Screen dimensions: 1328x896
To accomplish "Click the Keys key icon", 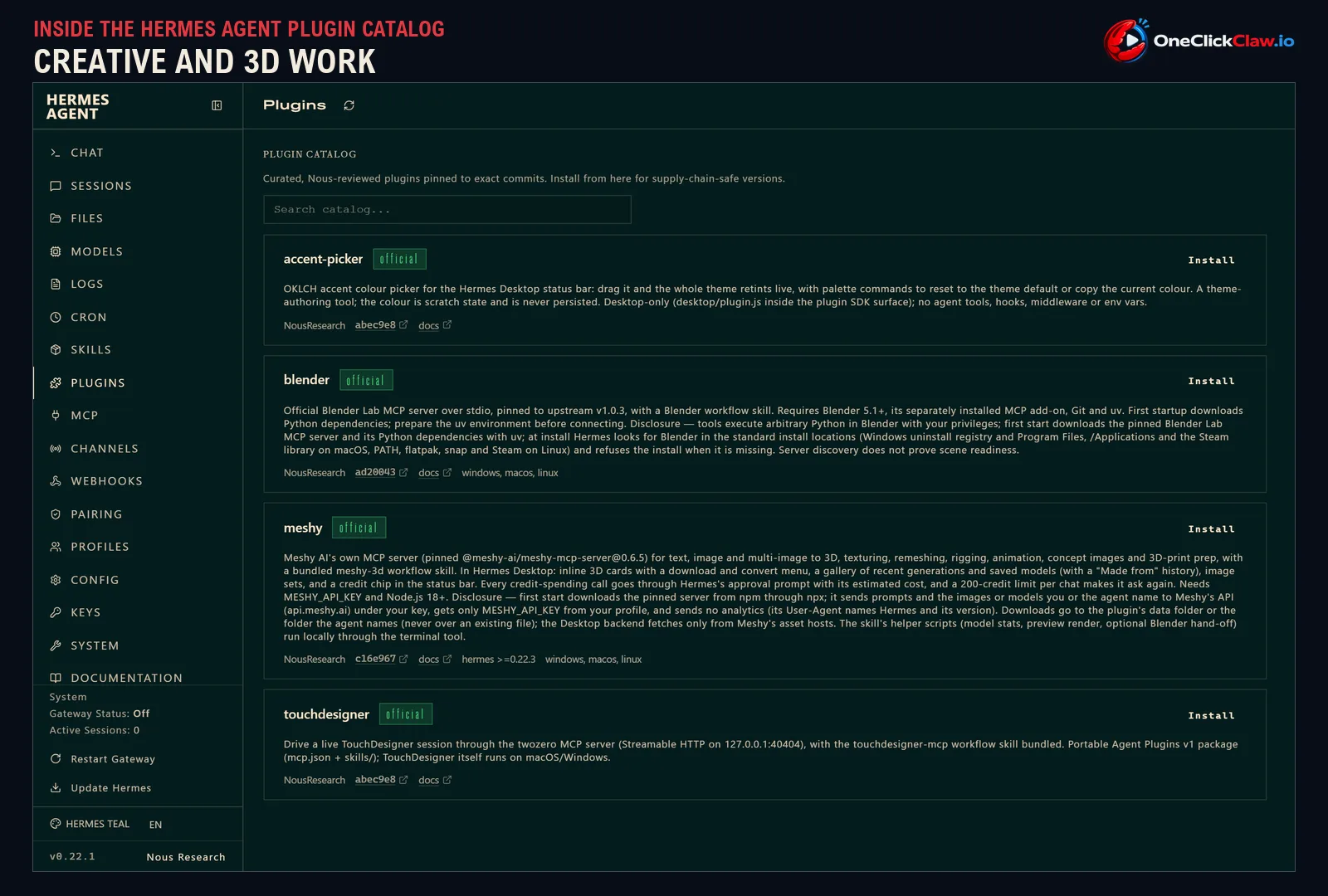I will [56, 612].
